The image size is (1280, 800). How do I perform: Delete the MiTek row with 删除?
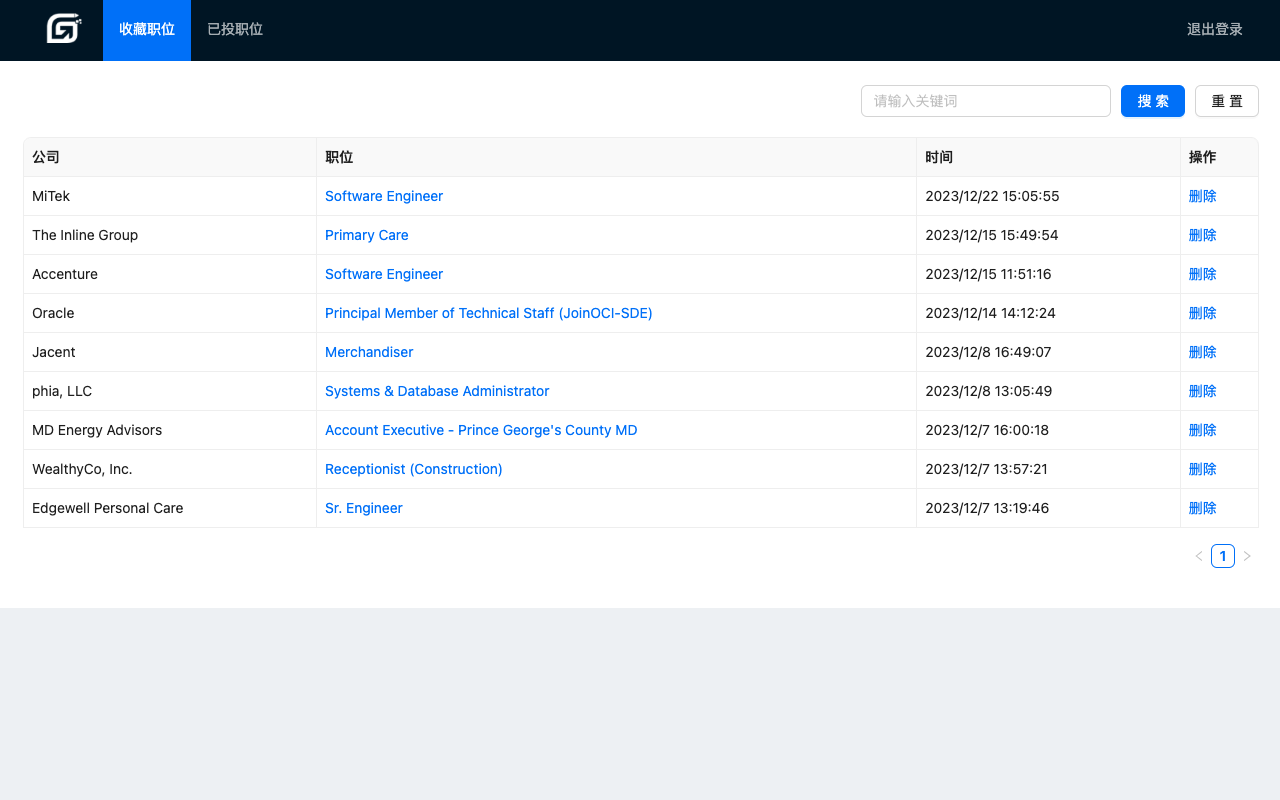point(1203,196)
